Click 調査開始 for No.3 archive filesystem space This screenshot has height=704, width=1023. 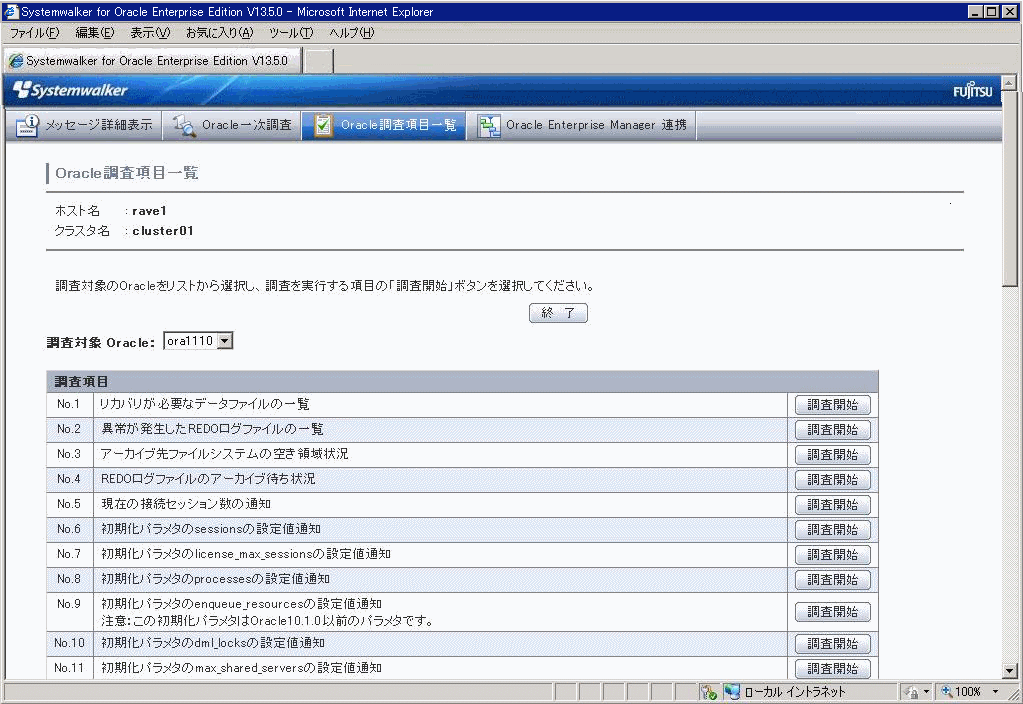pos(832,455)
